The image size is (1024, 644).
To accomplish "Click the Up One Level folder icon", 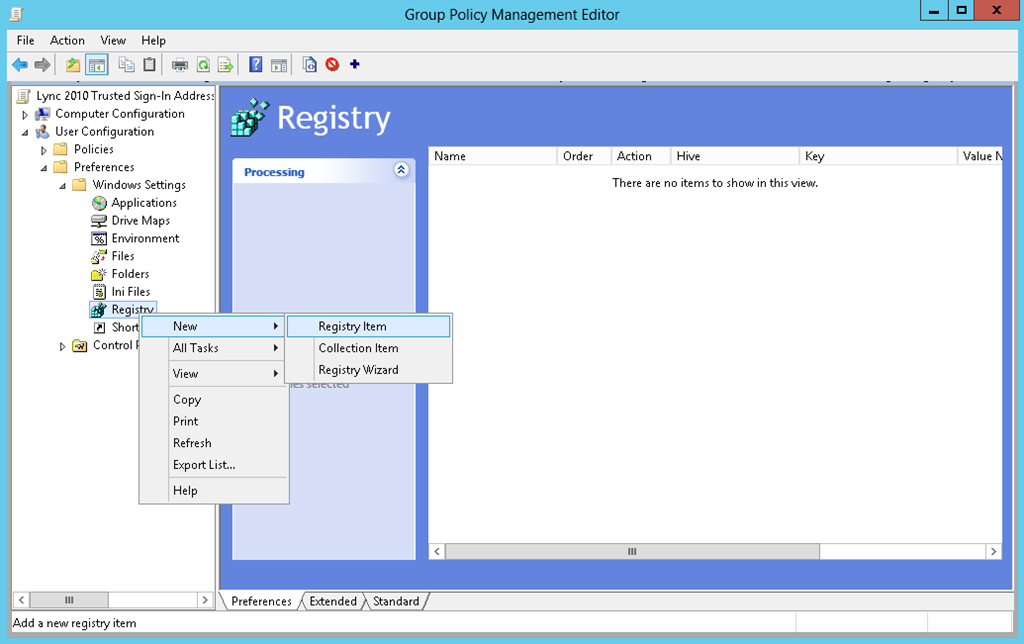I will click(73, 65).
